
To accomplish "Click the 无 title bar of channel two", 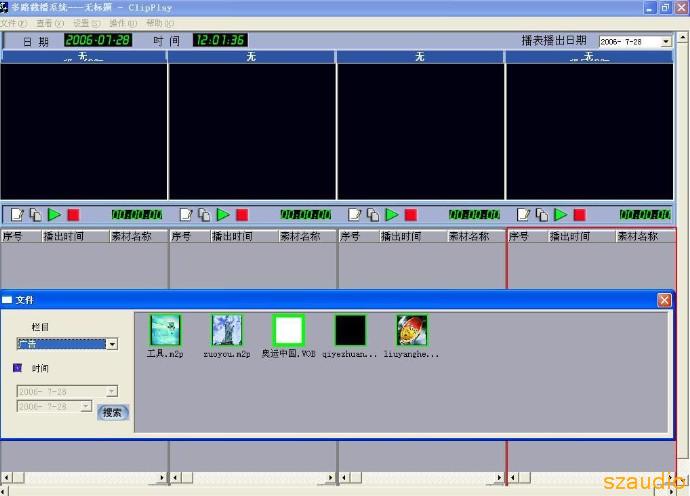I will click(x=251, y=56).
